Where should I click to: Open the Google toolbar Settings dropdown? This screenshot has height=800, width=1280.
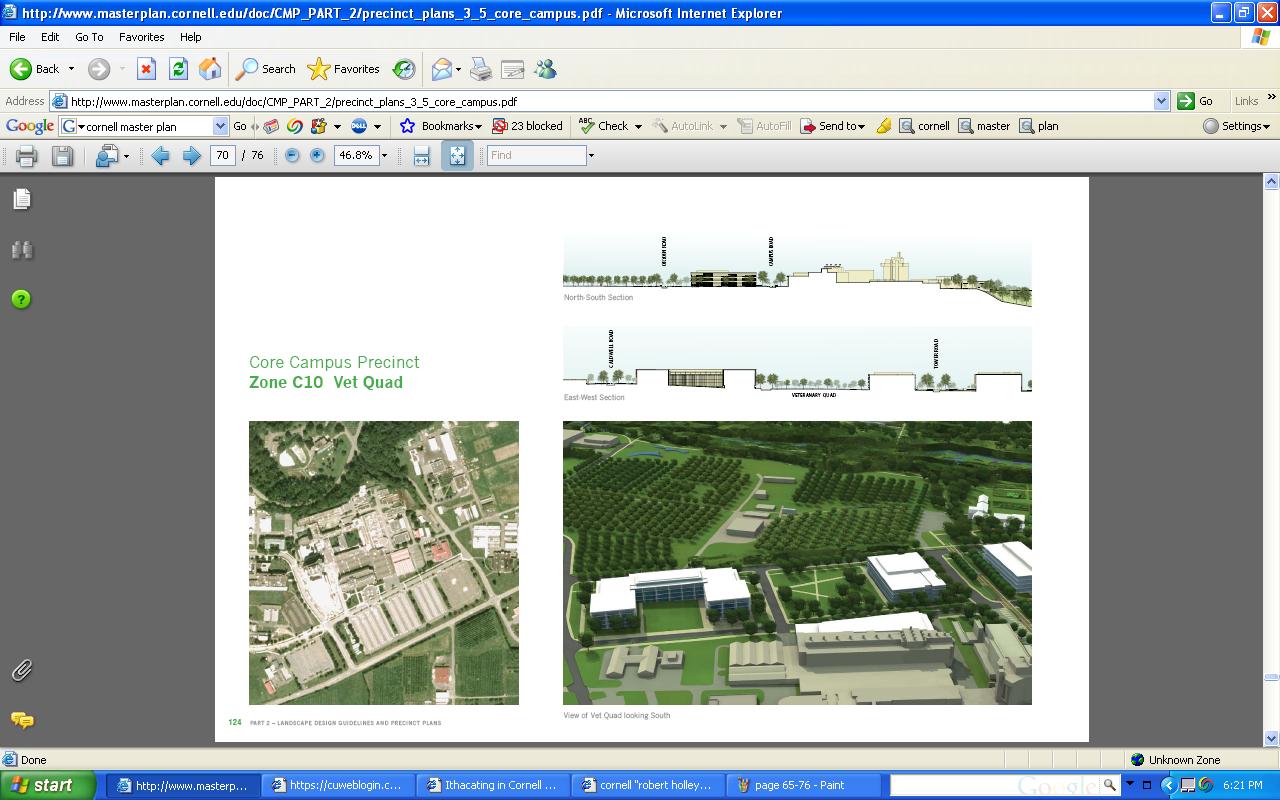pos(1237,126)
